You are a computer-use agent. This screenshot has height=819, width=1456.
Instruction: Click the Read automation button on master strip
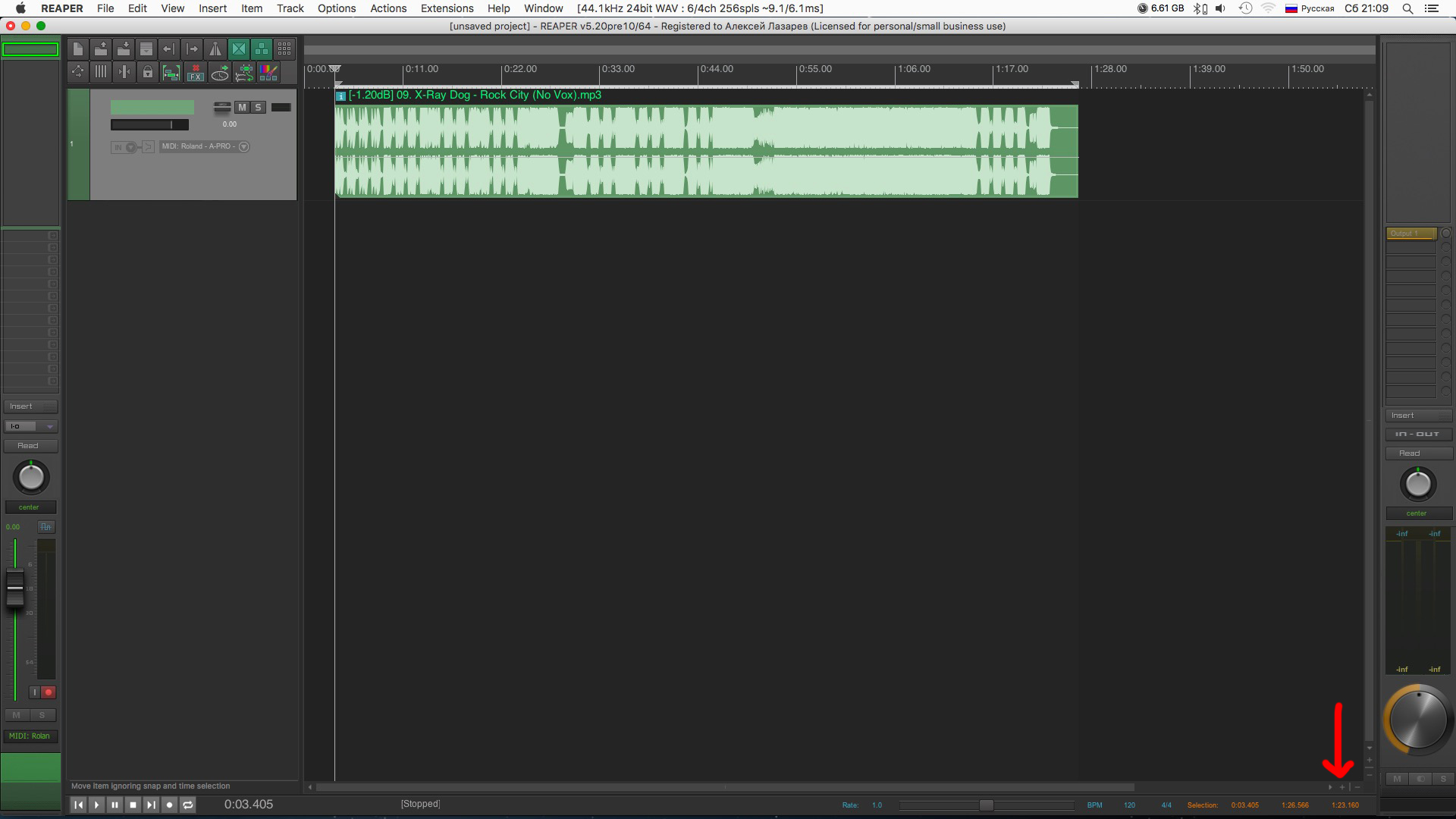(1410, 453)
